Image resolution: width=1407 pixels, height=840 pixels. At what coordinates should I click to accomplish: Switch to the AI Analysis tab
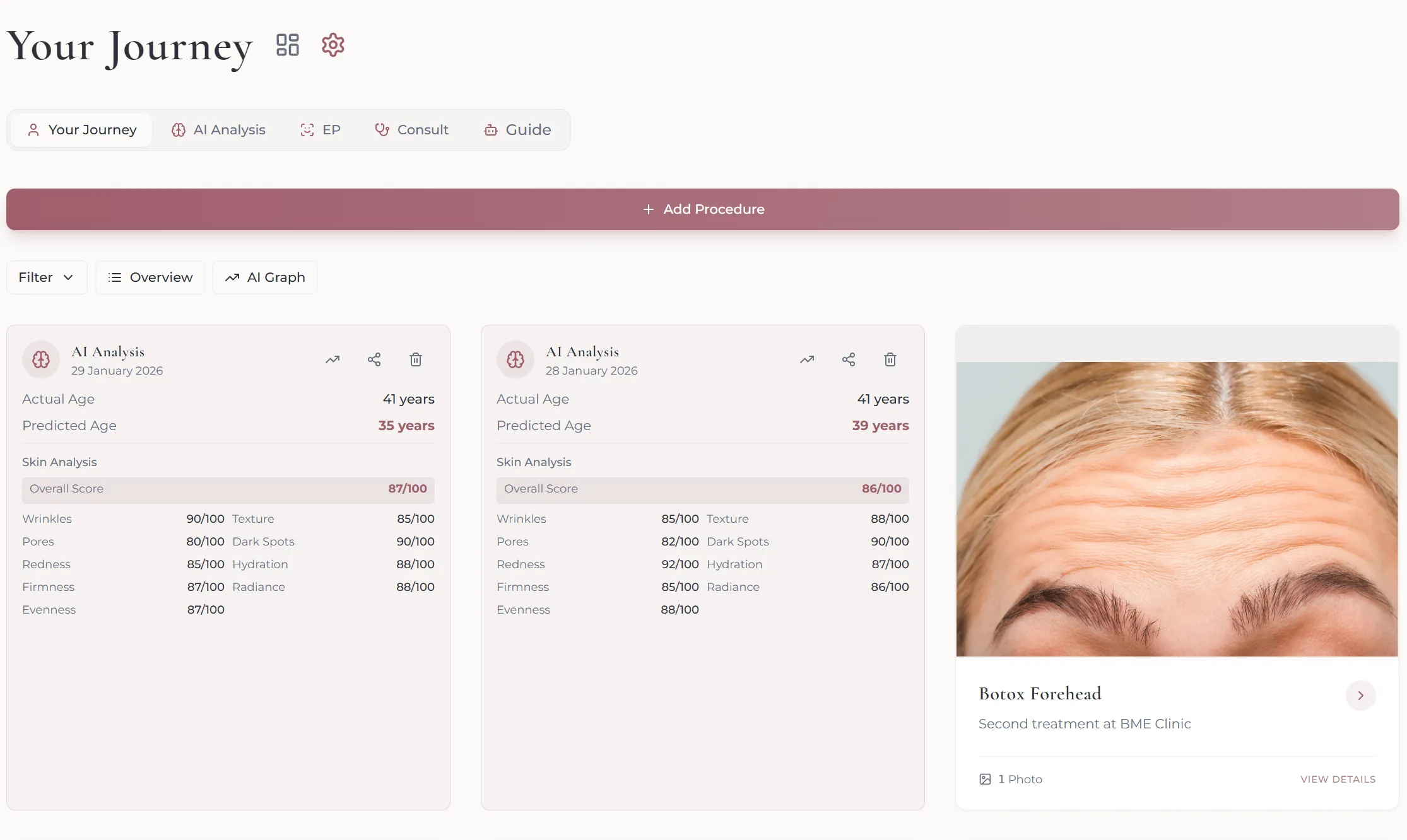(218, 130)
